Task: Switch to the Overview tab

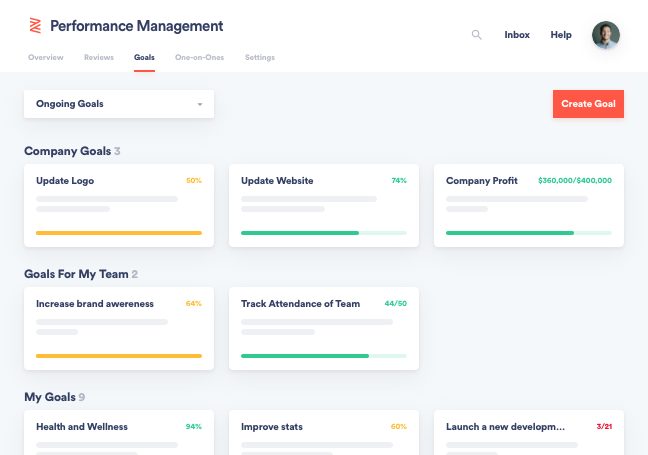Action: tap(46, 57)
